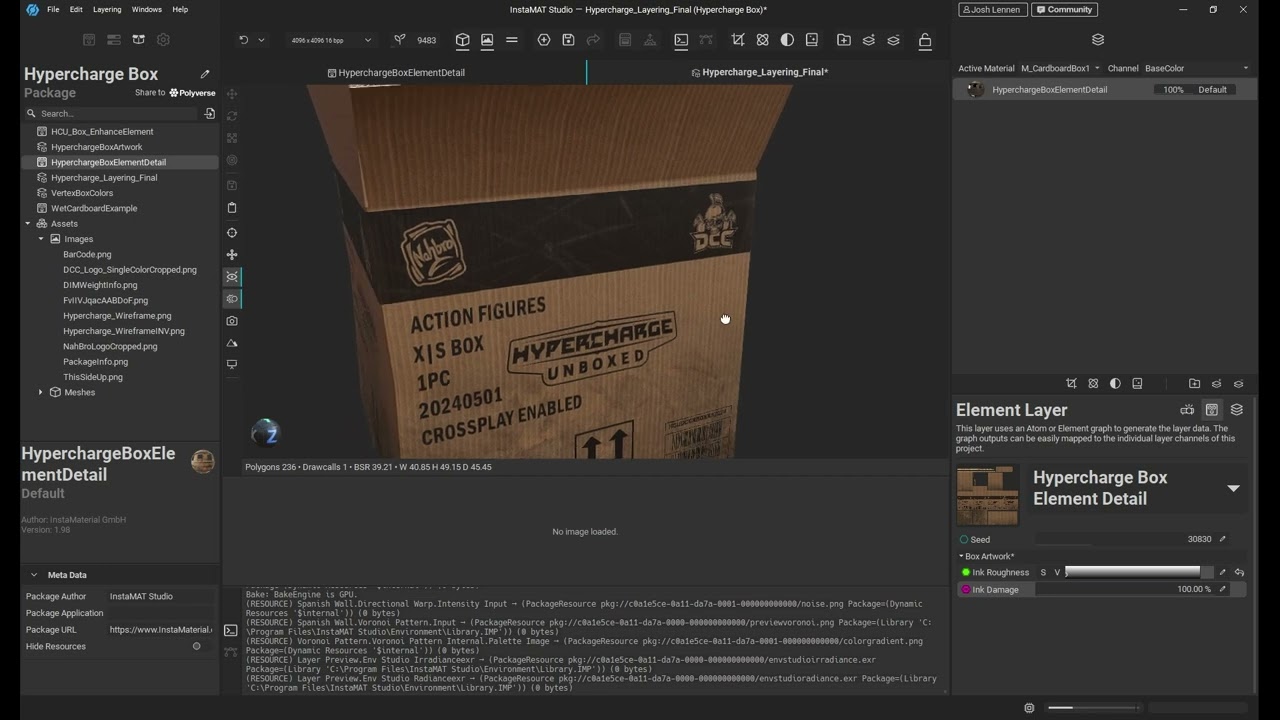Viewport: 1280px width, 720px height.
Task: Click the reset arrow beside Ink Roughness
Action: [x=1239, y=572]
